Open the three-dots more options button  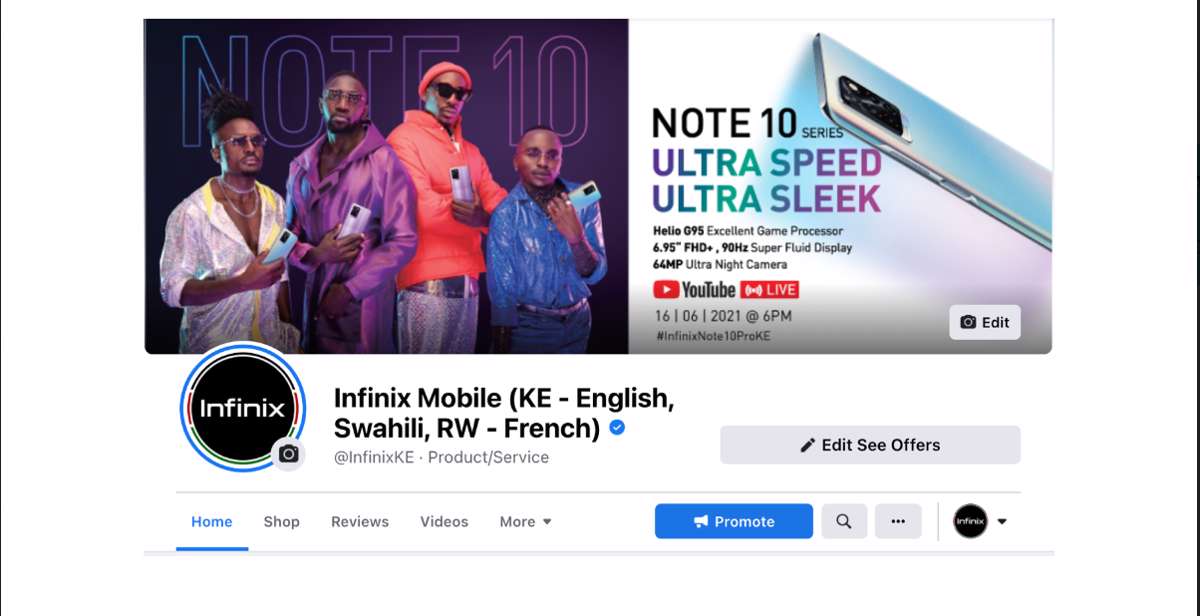tap(898, 521)
